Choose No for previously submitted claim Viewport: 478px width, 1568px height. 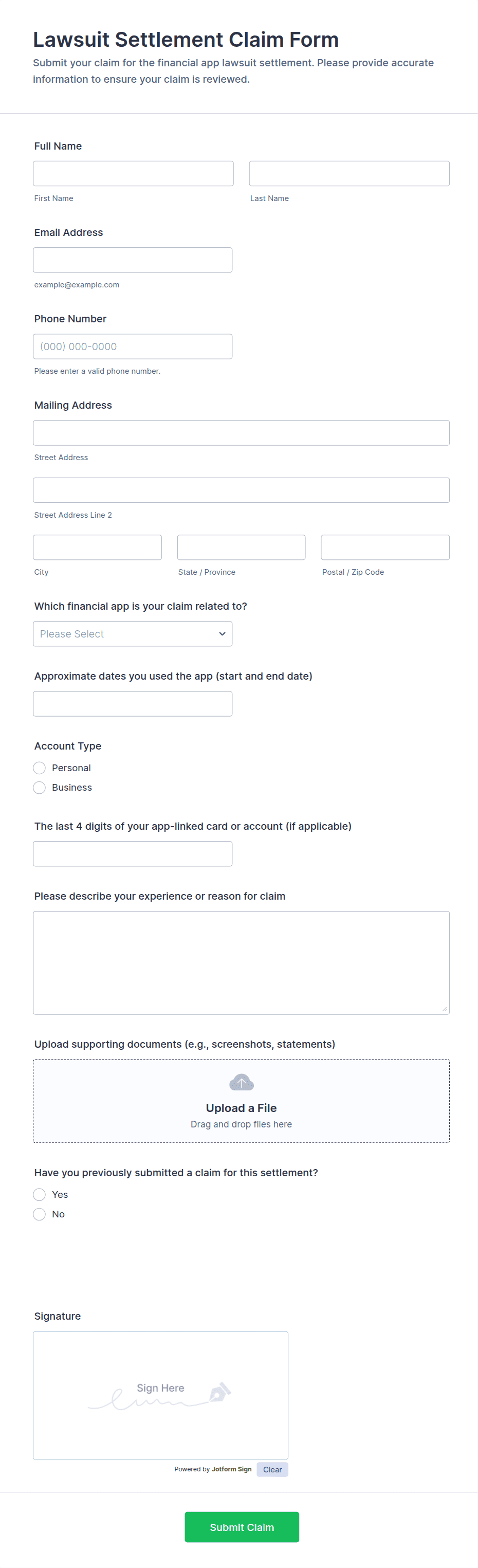point(40,1214)
